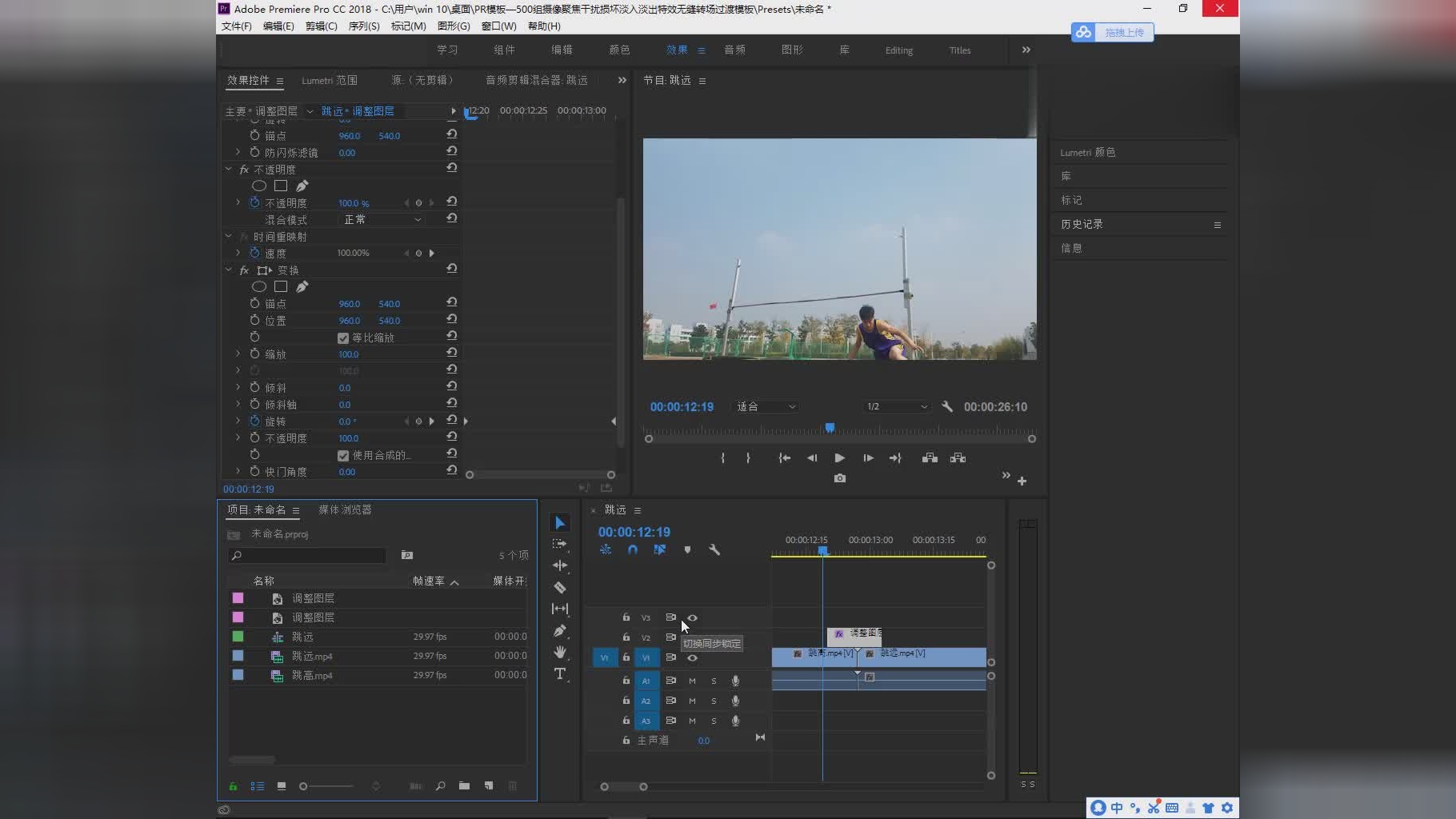This screenshot has height=819, width=1456.
Task: Open the 1/2 playback resolution dropdown
Action: point(896,406)
